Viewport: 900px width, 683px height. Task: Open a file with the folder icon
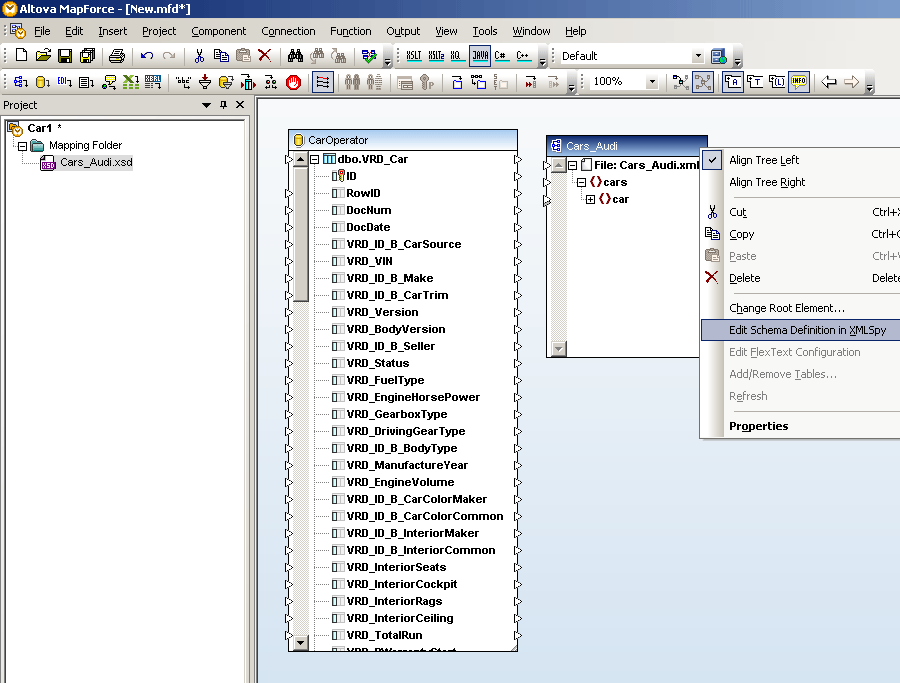[43, 56]
